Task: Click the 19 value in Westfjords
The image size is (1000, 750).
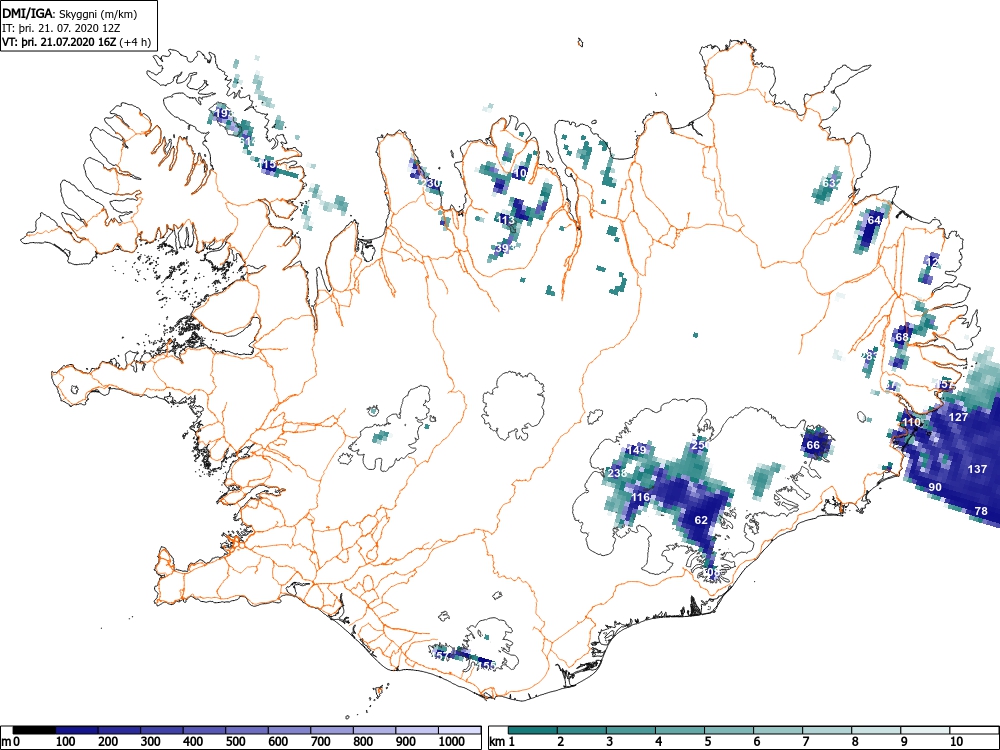Action: pos(222,113)
